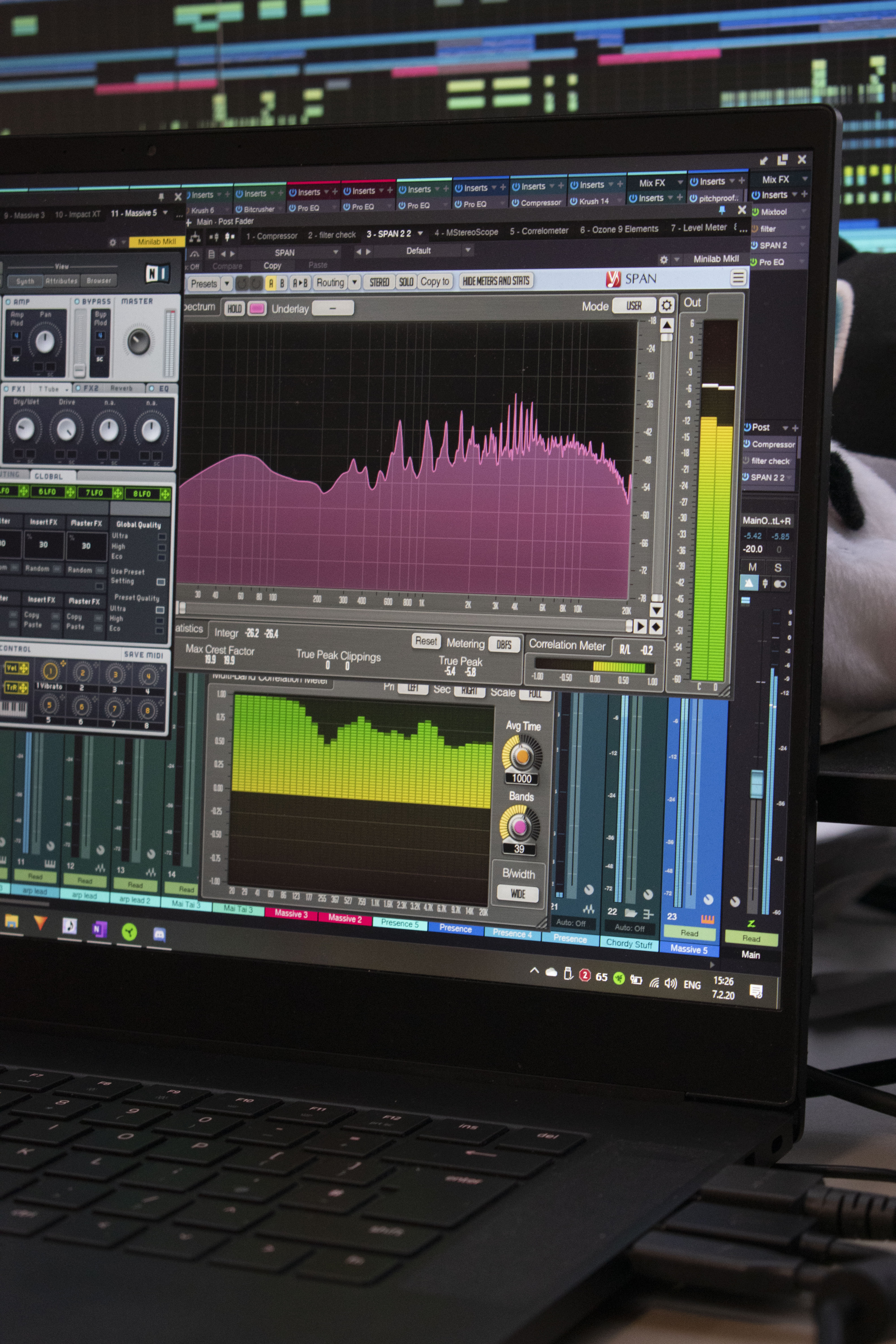
Task: Toggle the HOLD spectrum button
Action: [234, 309]
